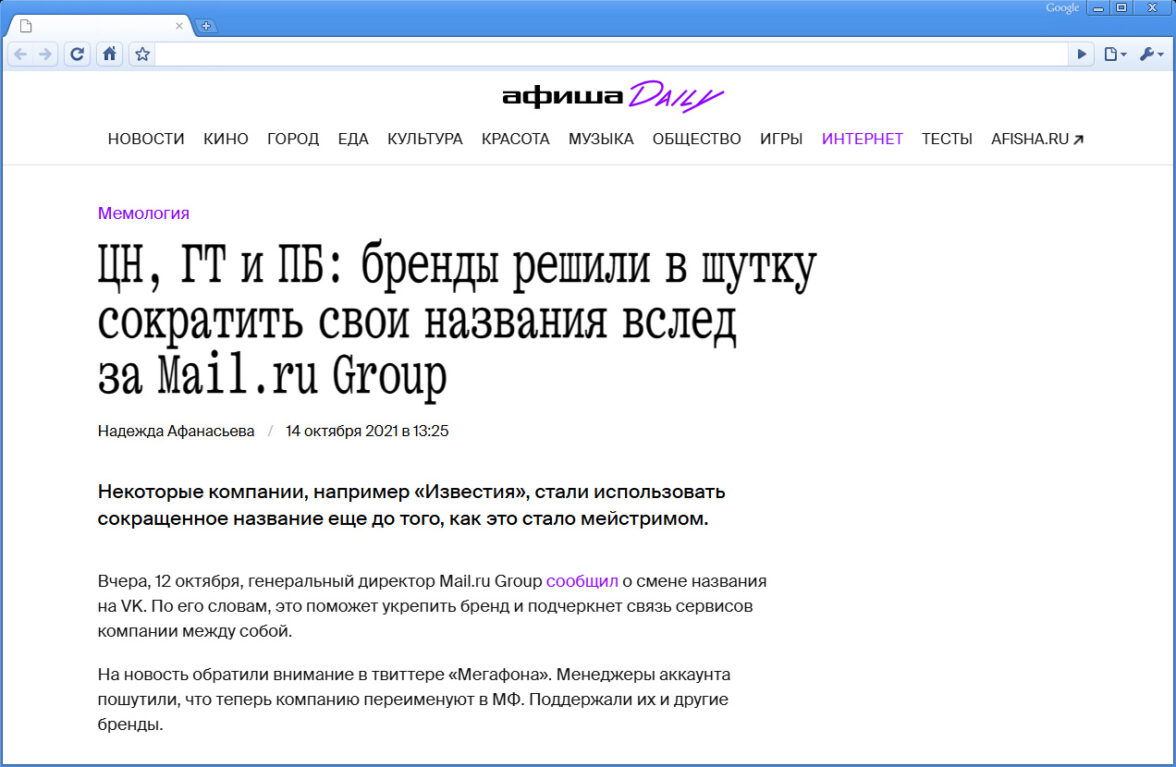1176x767 pixels.
Task: Reload the page with the refresh icon
Action: 76,54
